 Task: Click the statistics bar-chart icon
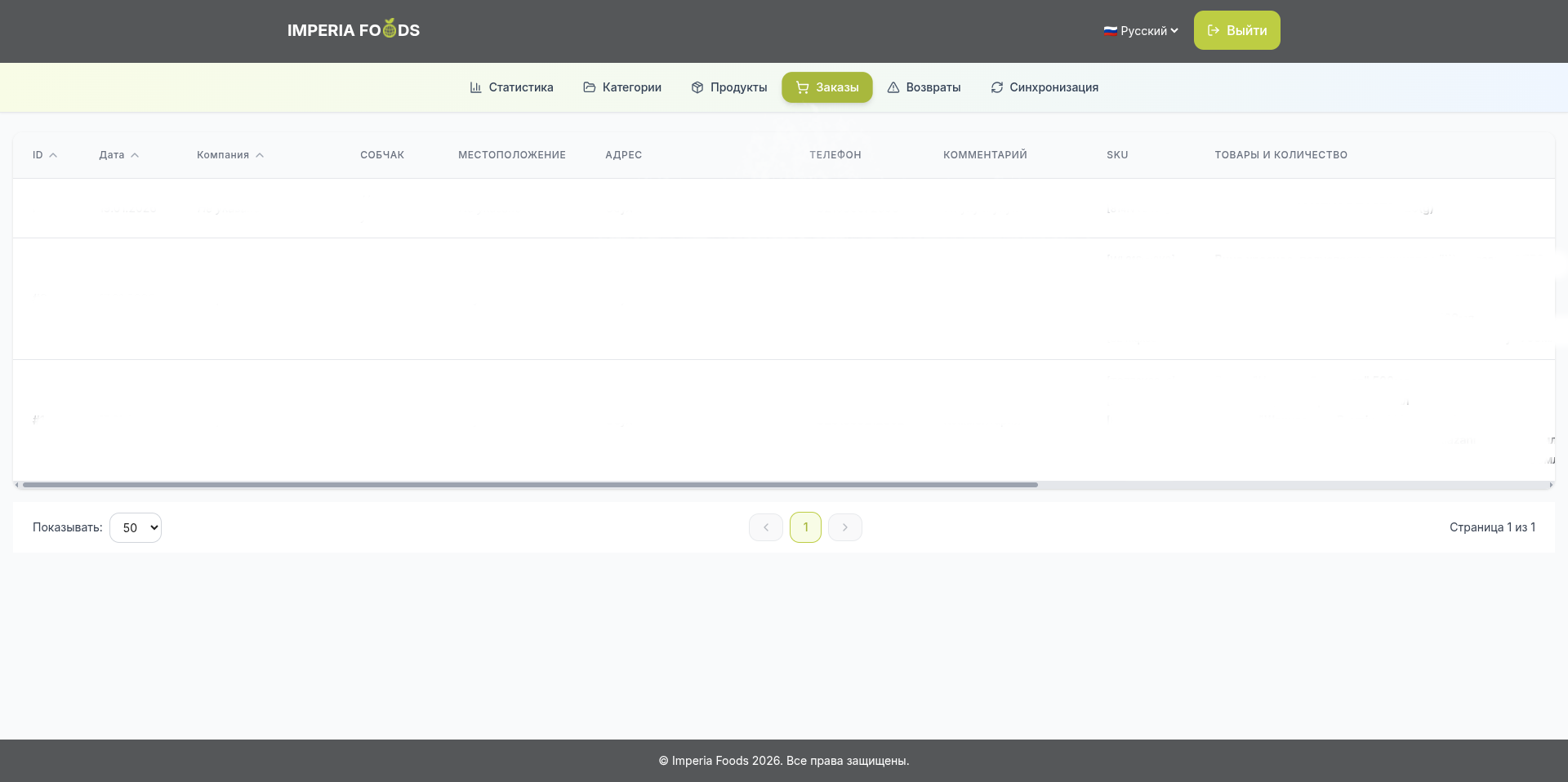(x=476, y=87)
